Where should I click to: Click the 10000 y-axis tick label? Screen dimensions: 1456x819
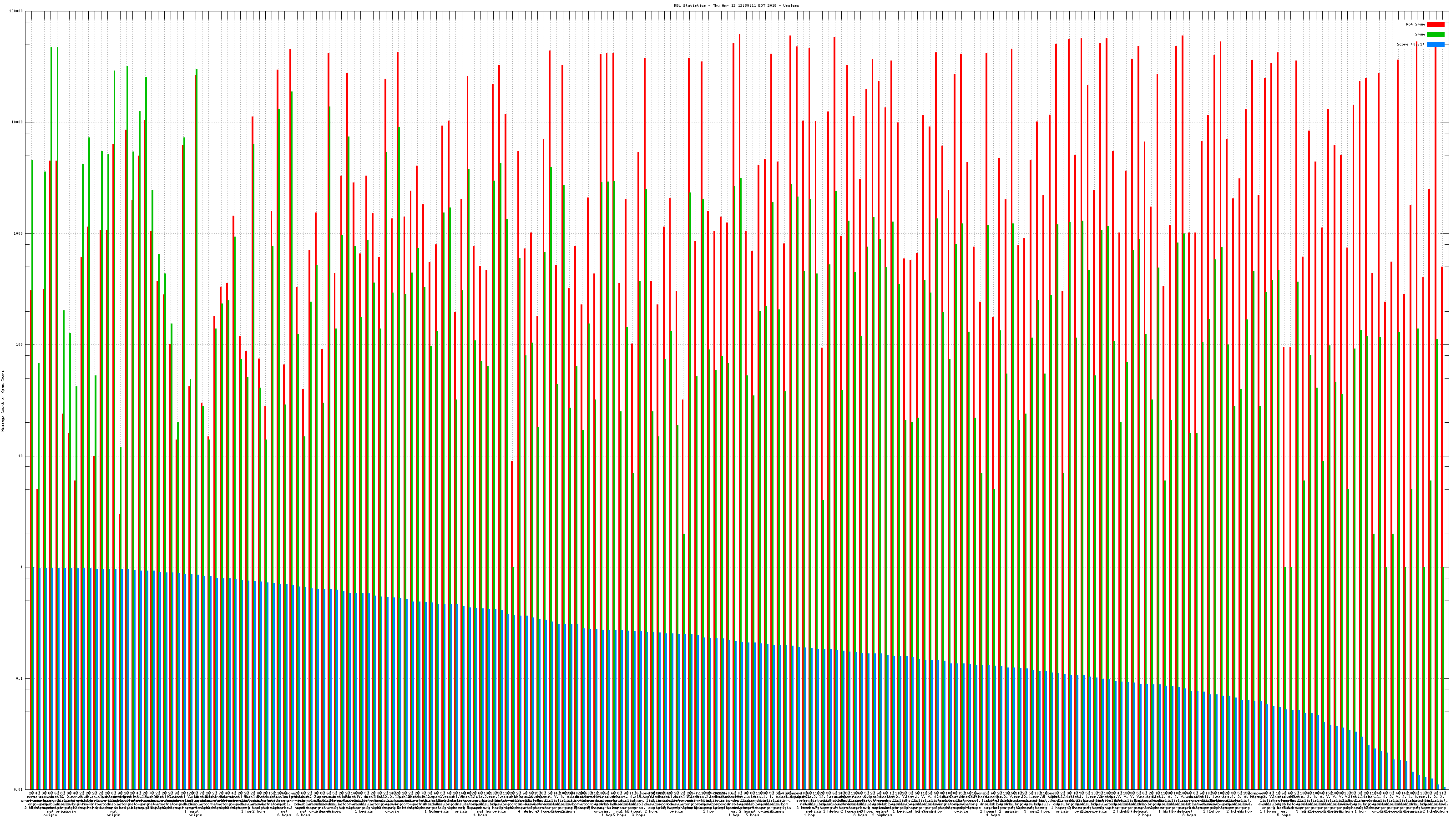(x=18, y=123)
